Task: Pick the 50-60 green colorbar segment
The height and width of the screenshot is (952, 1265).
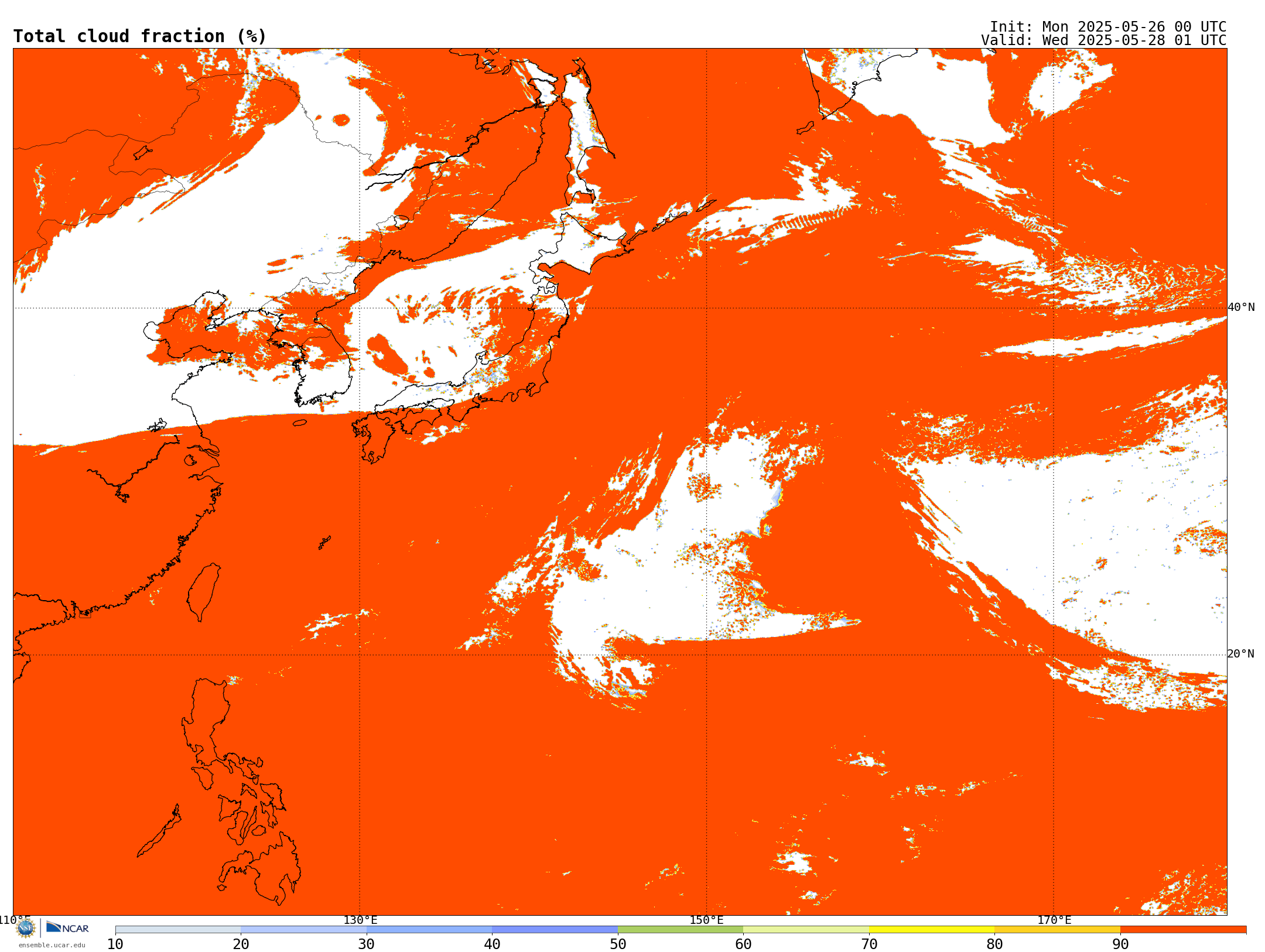Action: pyautogui.click(x=681, y=930)
